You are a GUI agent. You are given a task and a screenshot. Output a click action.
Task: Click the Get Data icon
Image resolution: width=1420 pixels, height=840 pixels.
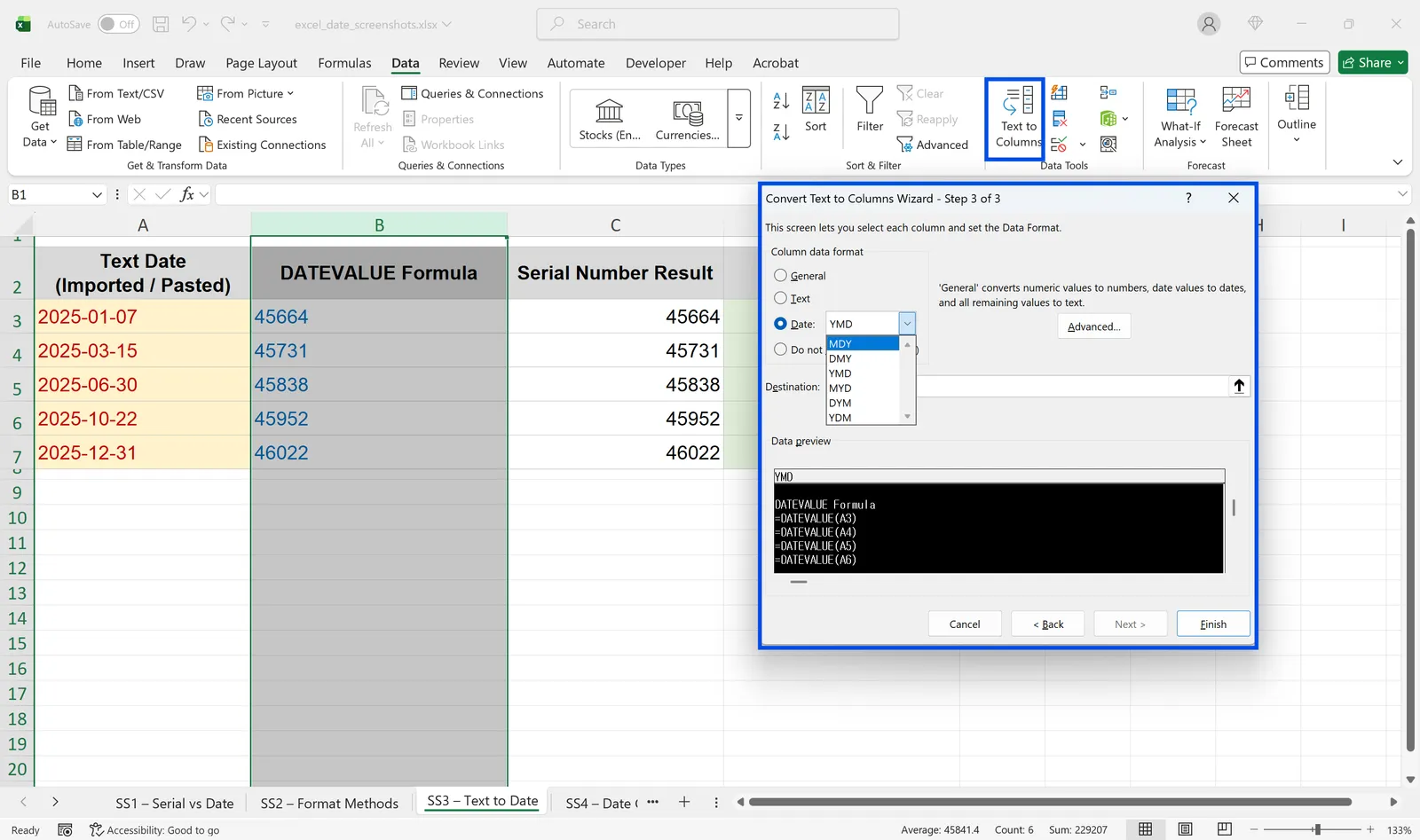[x=41, y=101]
